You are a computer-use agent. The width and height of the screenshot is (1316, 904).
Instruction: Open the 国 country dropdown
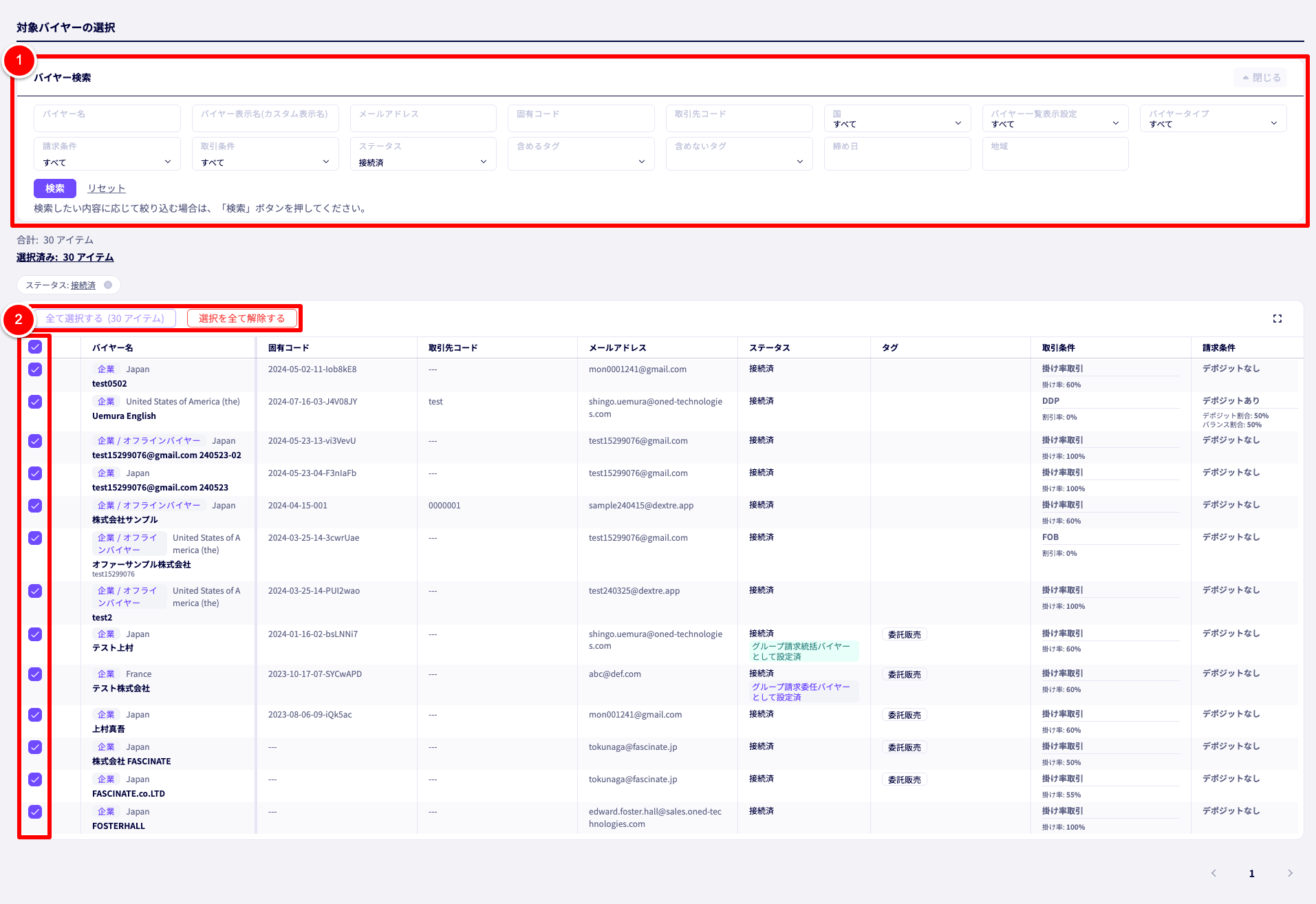pos(896,119)
